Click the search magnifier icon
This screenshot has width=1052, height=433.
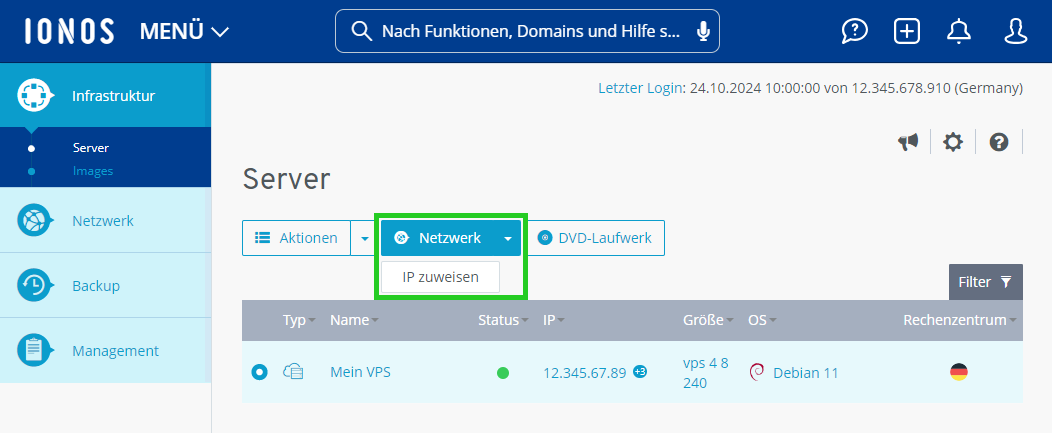coord(361,31)
